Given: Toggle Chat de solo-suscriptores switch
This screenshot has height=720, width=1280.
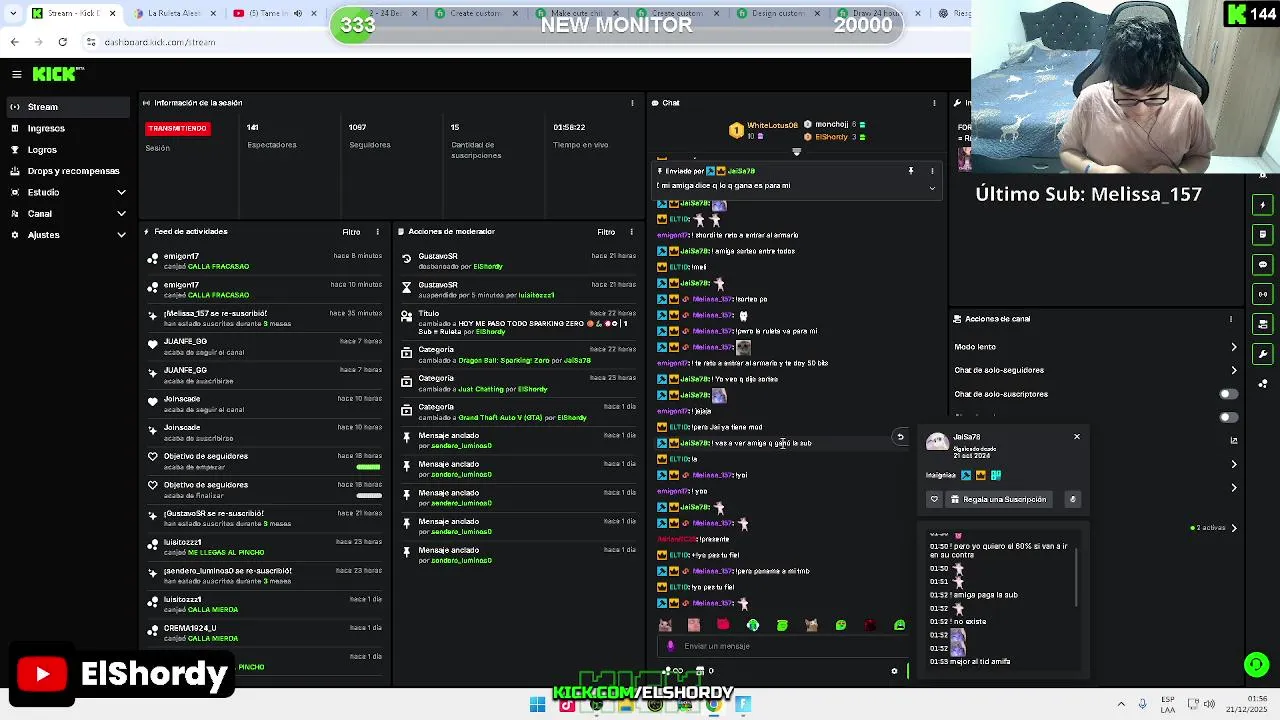Looking at the screenshot, I should click(x=1228, y=394).
